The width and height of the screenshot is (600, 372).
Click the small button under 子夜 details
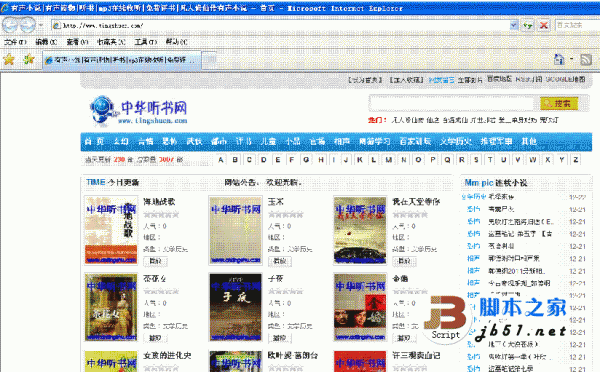point(280,338)
